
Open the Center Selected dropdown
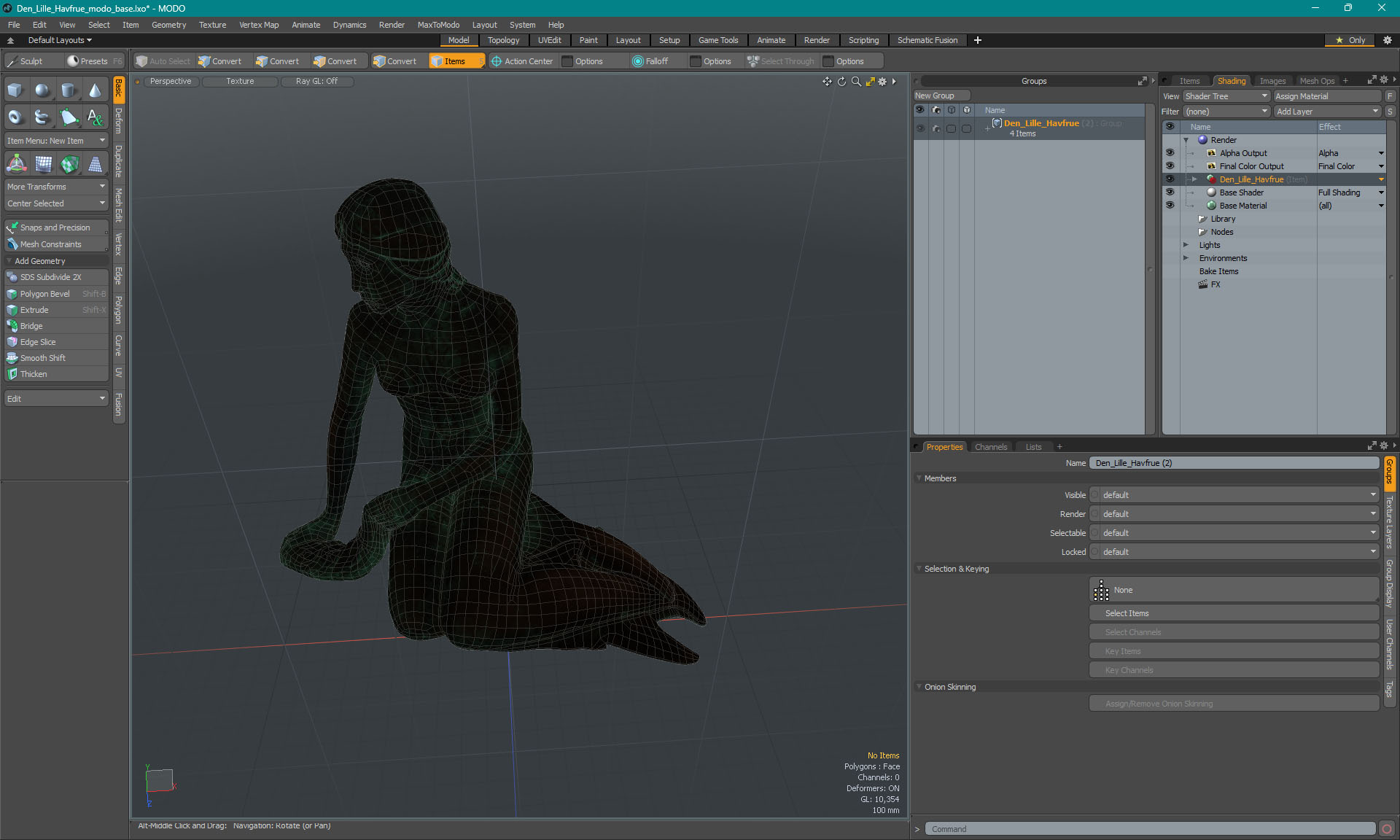coord(56,203)
